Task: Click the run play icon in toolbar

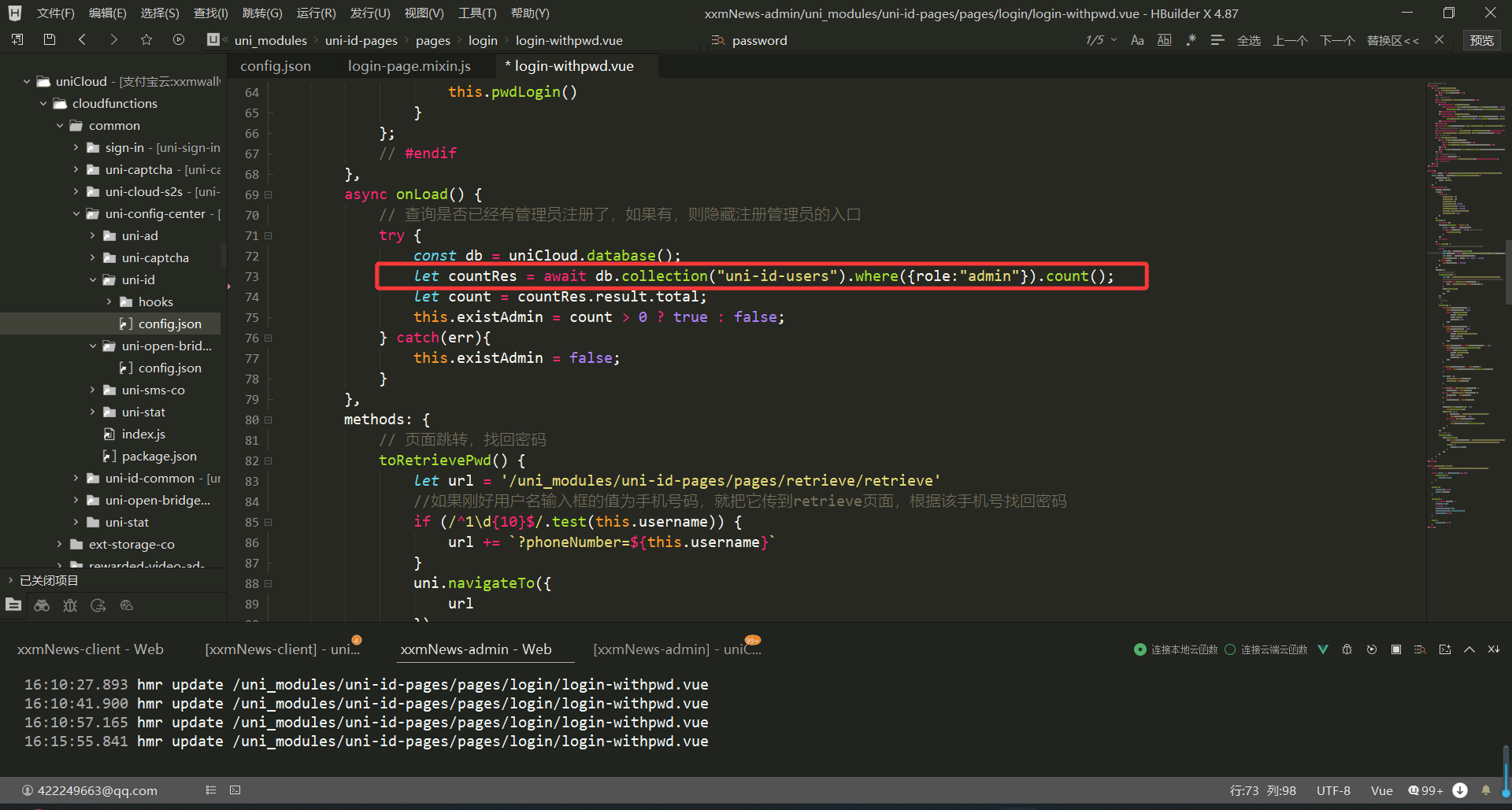Action: pos(179,39)
